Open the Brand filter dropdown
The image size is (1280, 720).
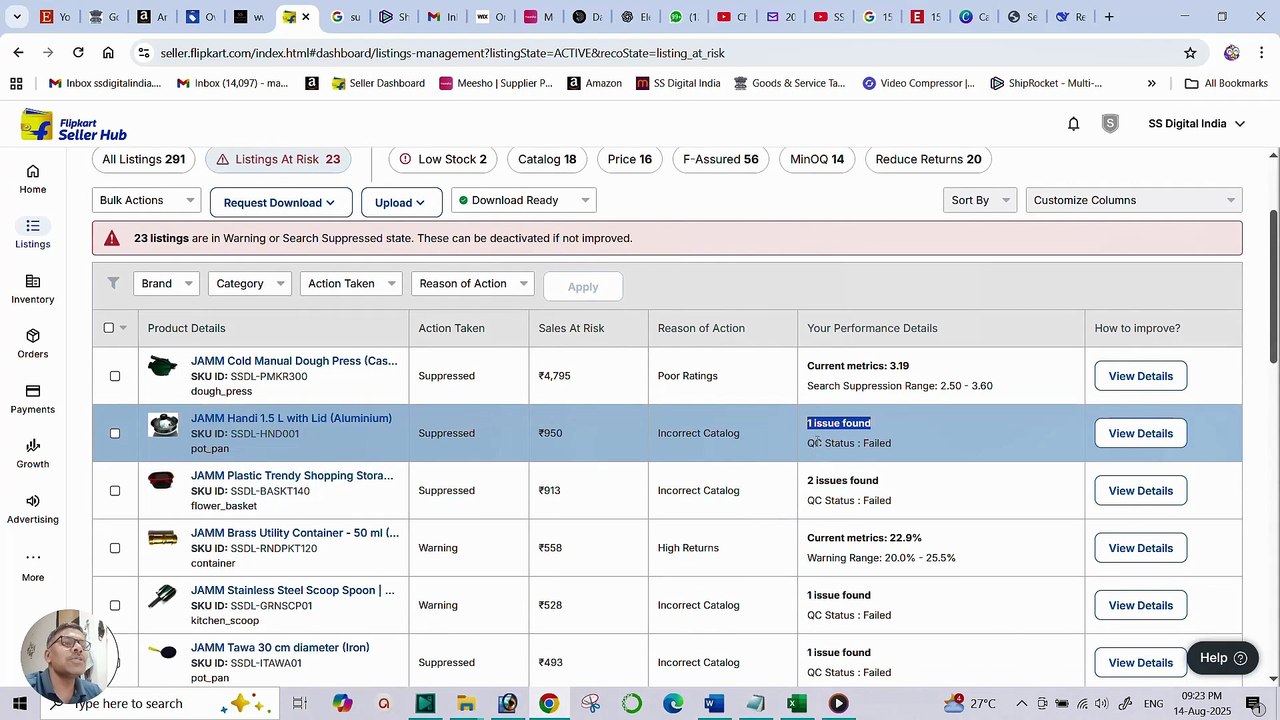pyautogui.click(x=166, y=284)
